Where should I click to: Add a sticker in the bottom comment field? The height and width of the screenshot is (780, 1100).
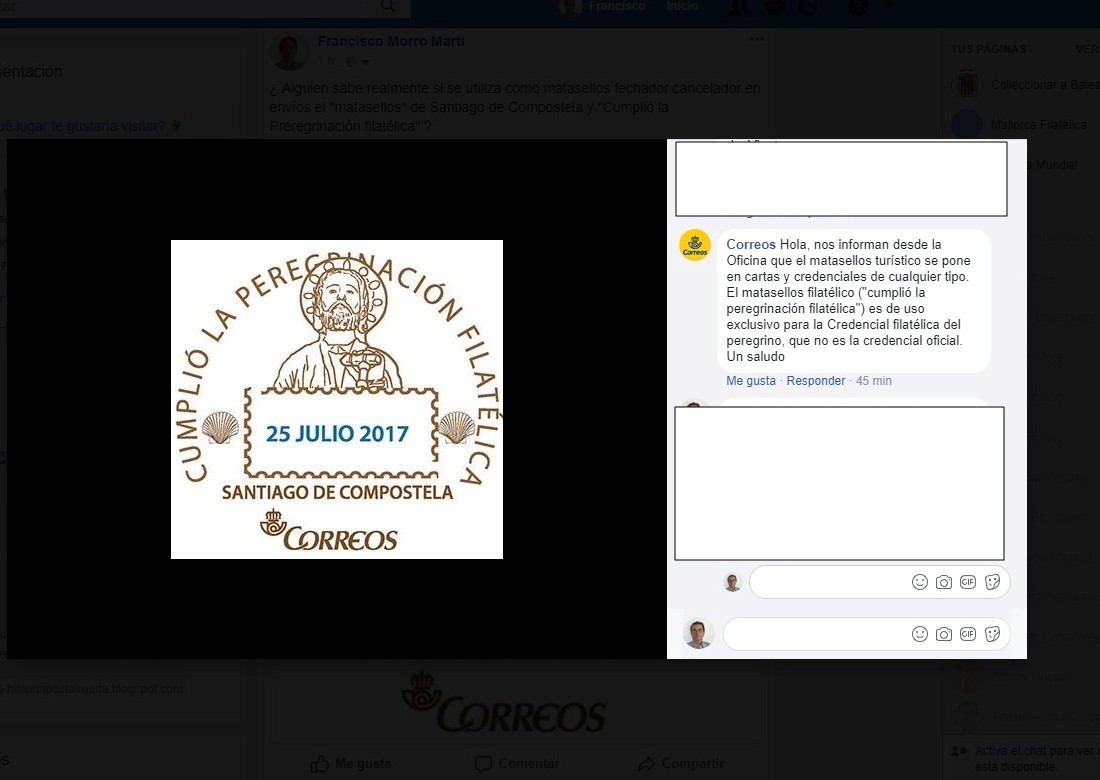(993, 634)
